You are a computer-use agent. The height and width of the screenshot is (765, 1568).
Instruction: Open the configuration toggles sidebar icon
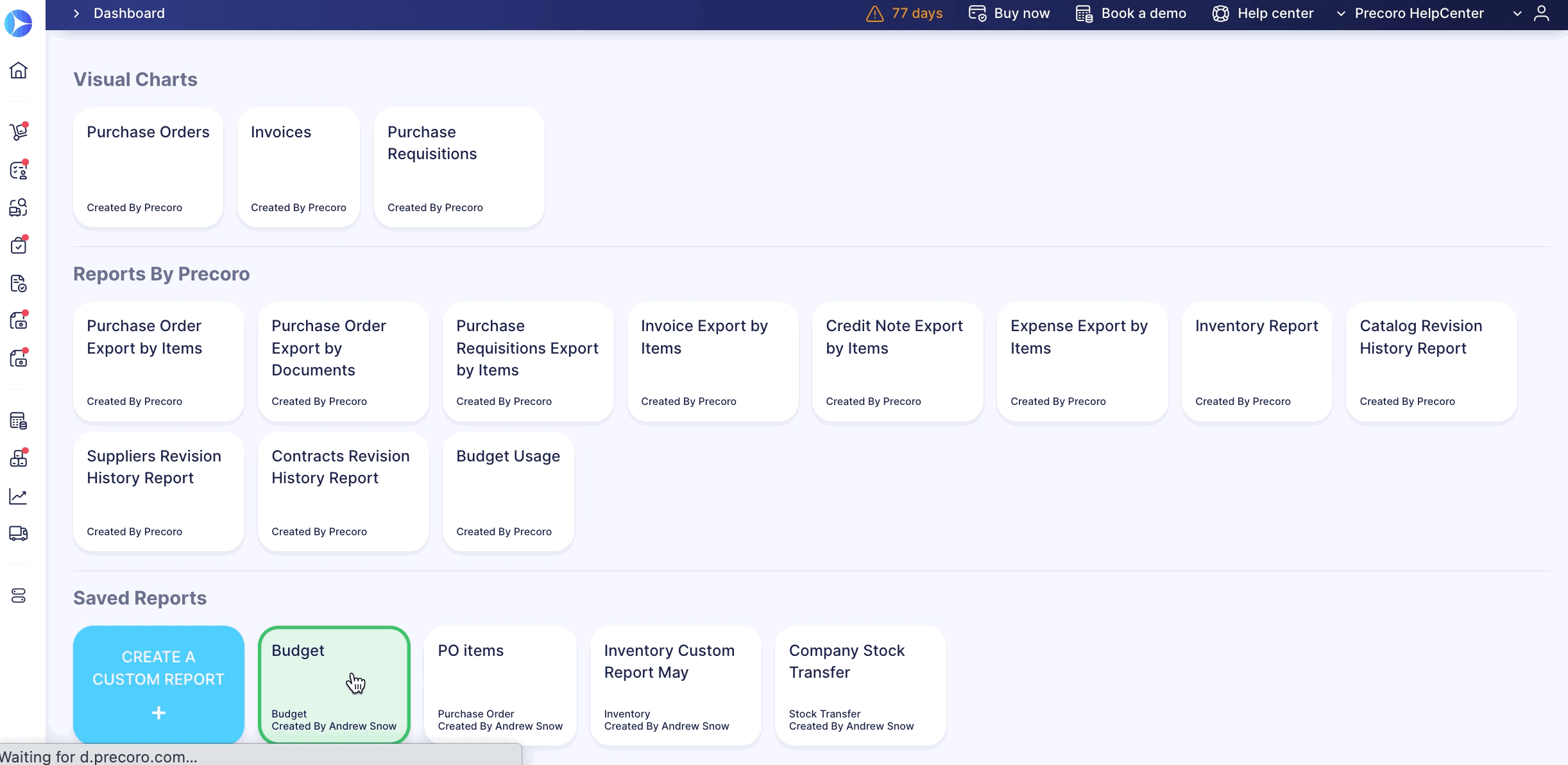(19, 596)
